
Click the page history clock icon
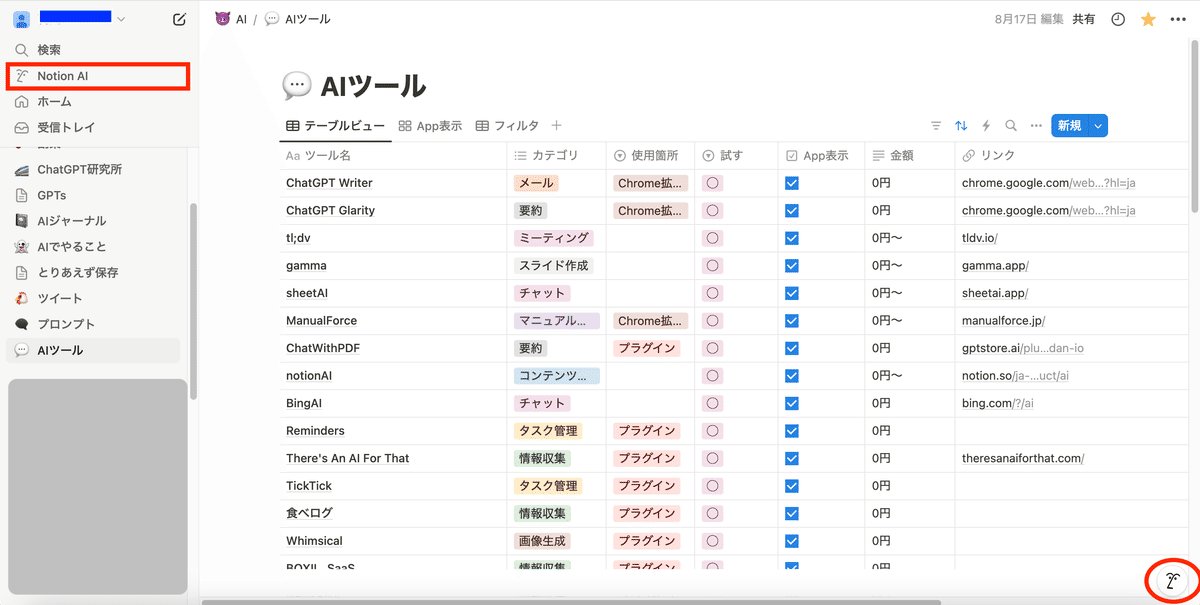pyautogui.click(x=1119, y=19)
